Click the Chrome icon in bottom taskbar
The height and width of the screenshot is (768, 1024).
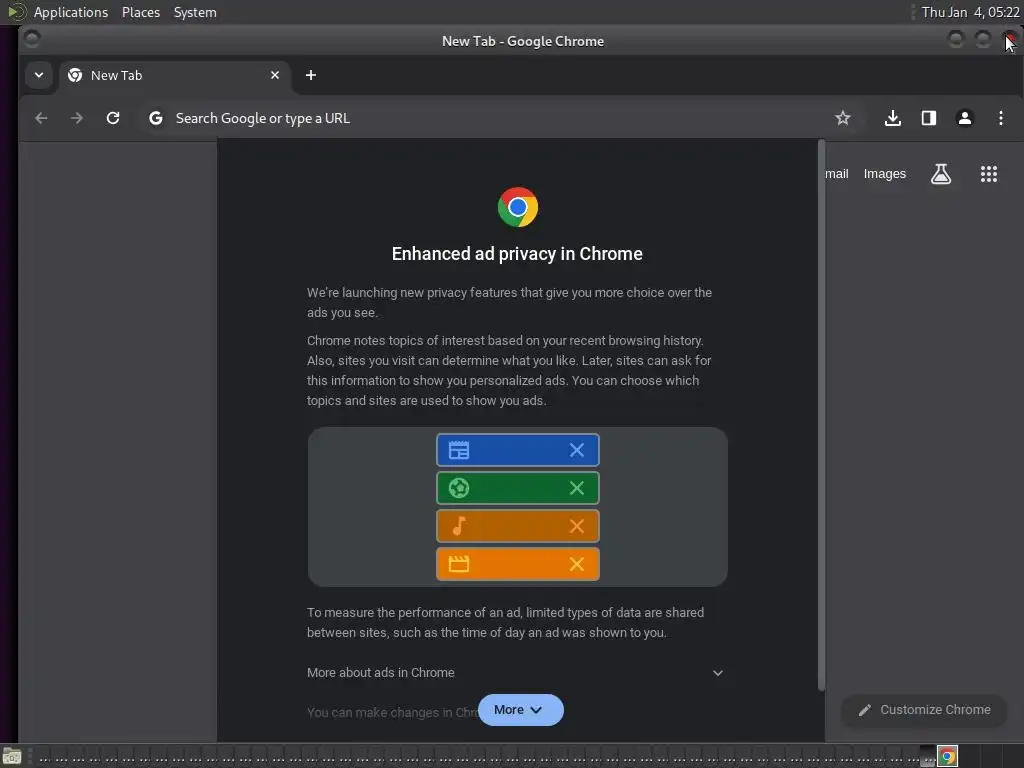947,757
